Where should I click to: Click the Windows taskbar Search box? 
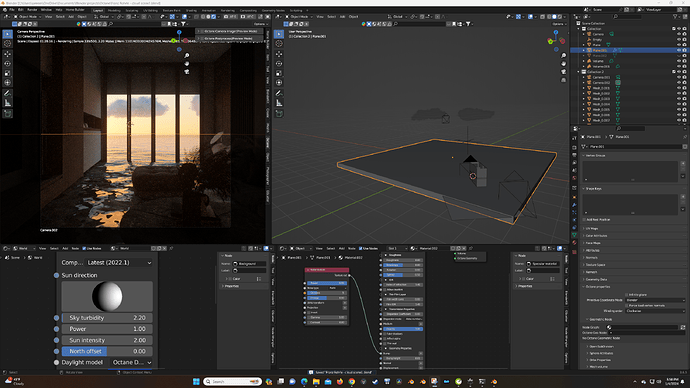232,381
